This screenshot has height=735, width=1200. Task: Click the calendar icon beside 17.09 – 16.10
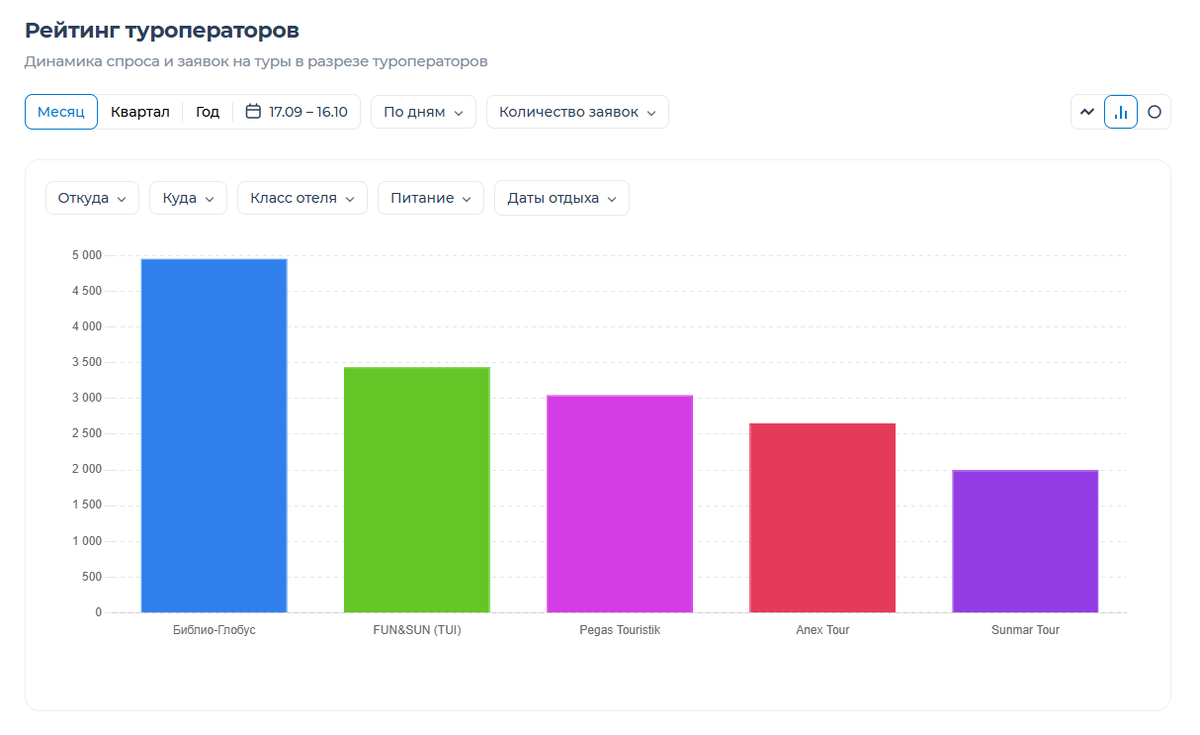(x=253, y=112)
